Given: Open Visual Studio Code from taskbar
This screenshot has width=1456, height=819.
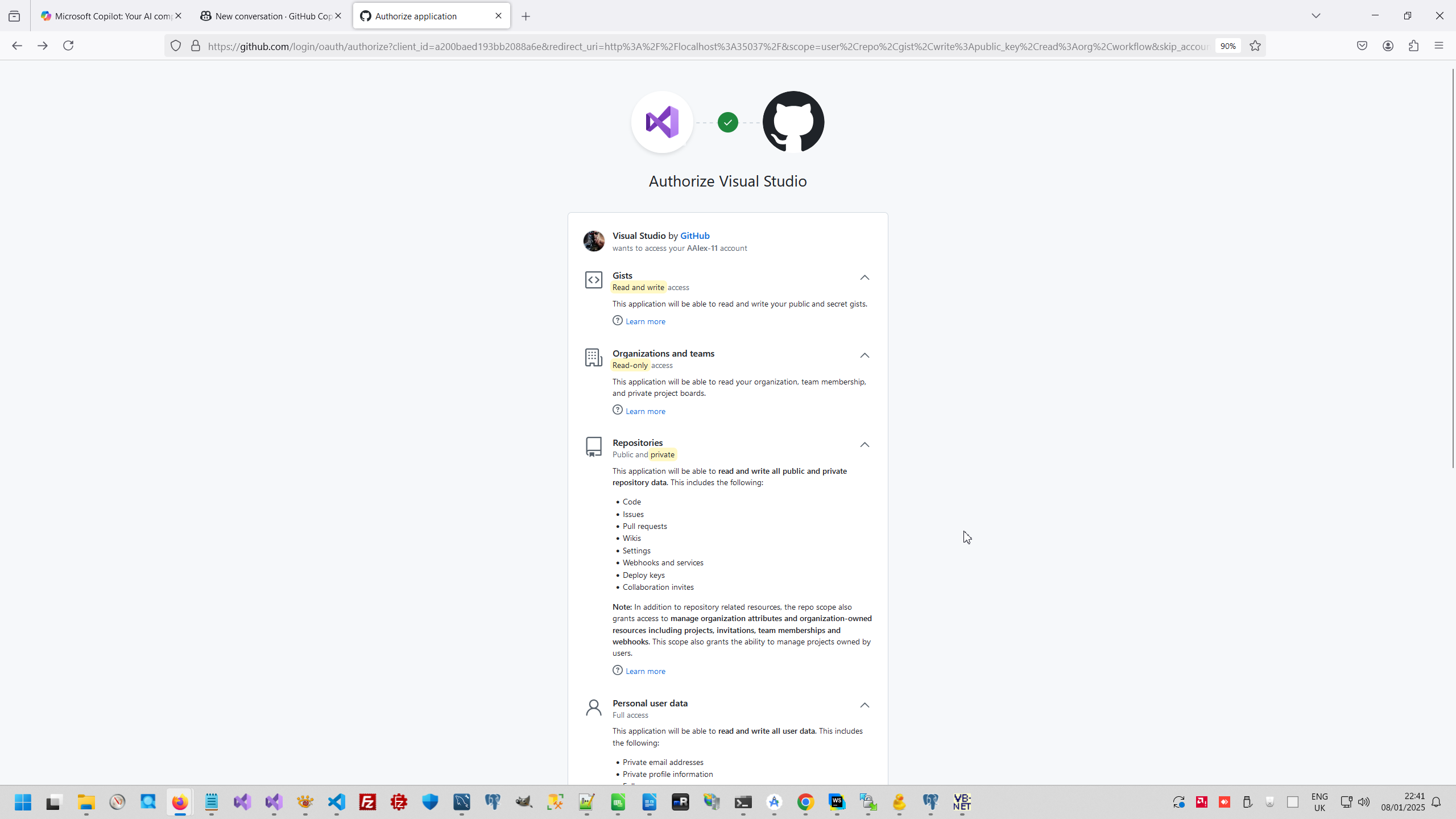Looking at the screenshot, I should [337, 802].
